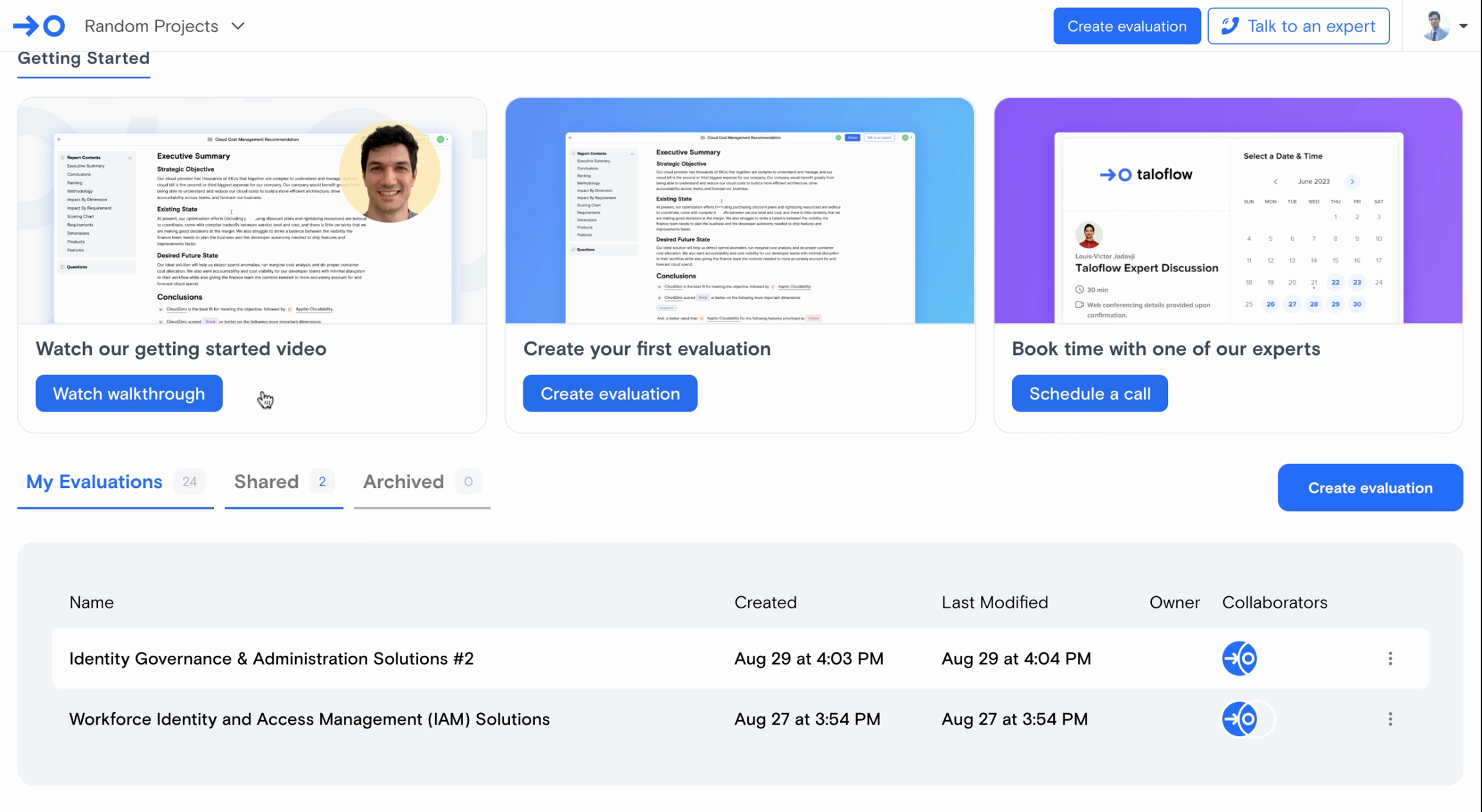The image size is (1482, 812).
Task: Click the Taloflow logo in header
Action: 39,26
